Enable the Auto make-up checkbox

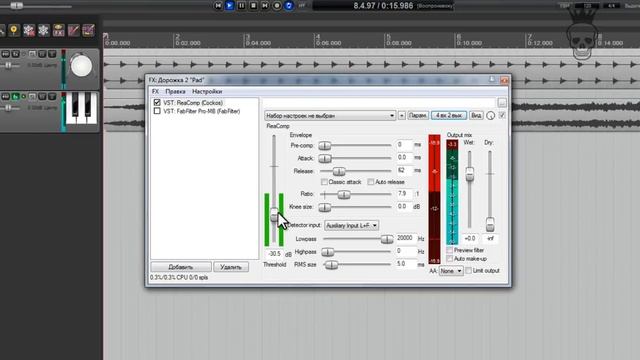click(x=449, y=259)
